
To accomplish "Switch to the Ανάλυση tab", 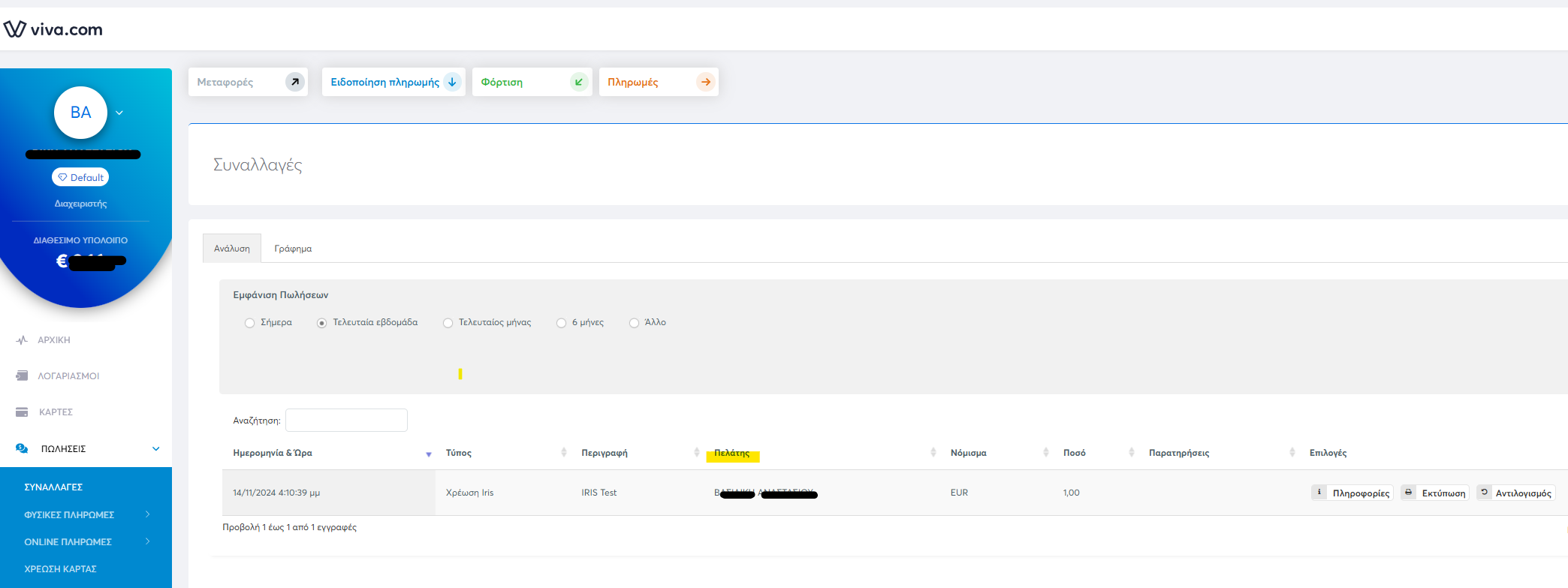I will click(x=232, y=249).
